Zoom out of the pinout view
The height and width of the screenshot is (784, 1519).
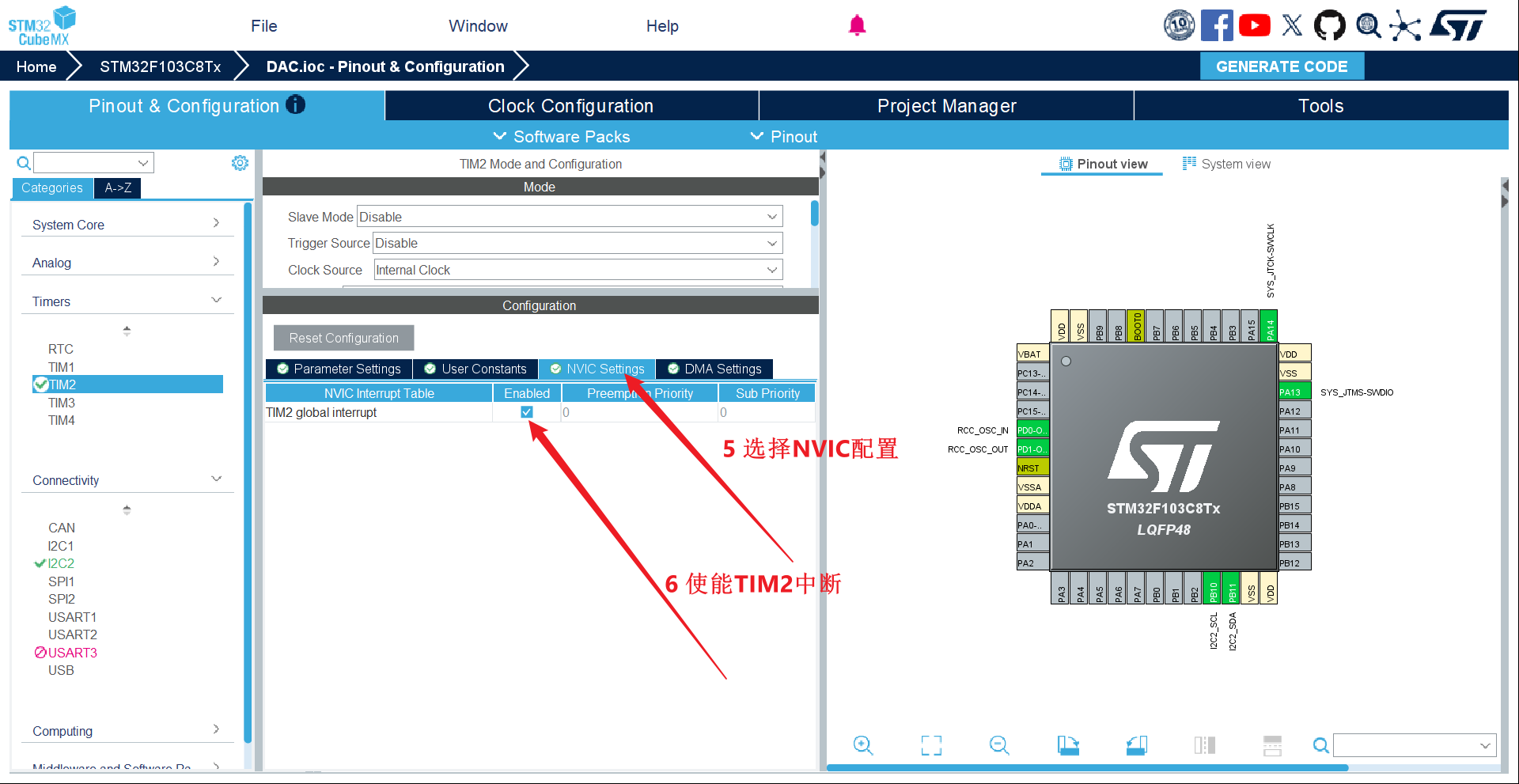point(999,745)
